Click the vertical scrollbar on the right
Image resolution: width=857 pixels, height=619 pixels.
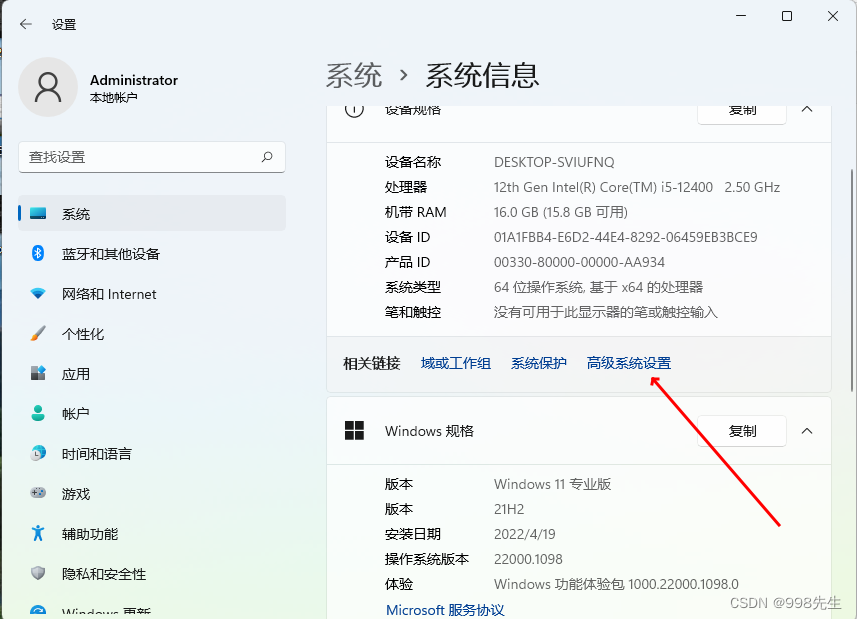coord(852,280)
